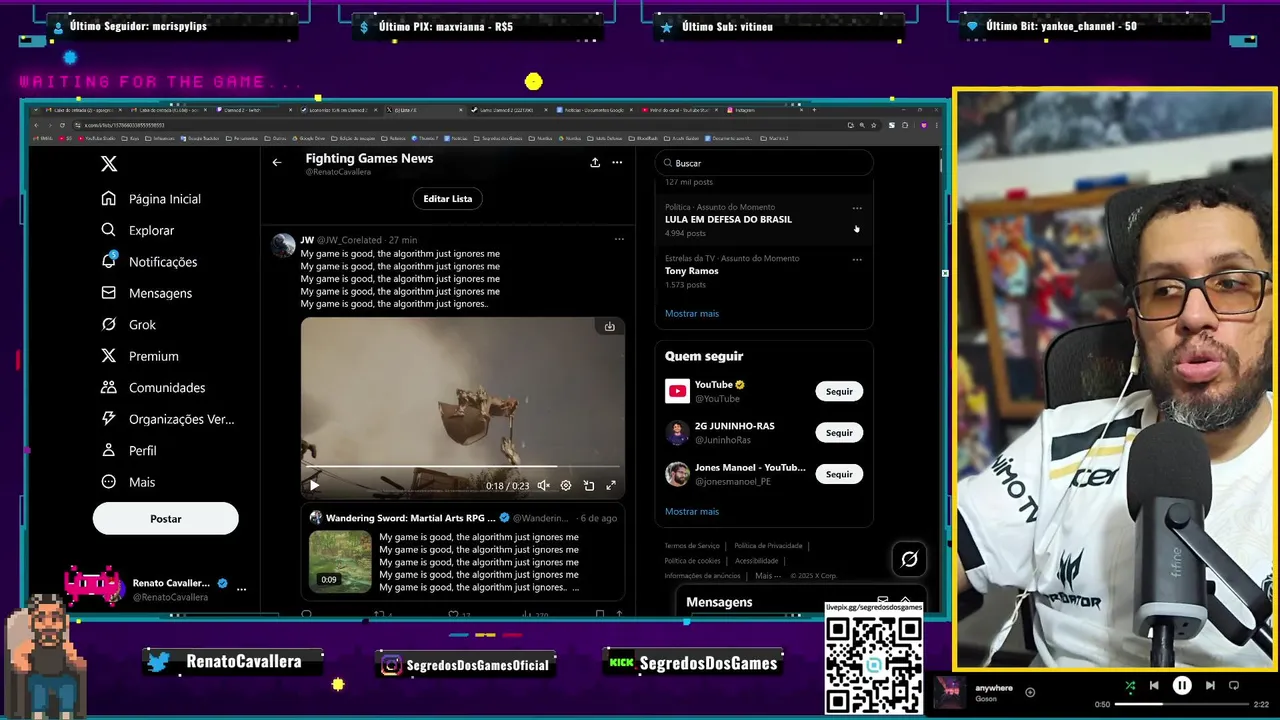1280x720 pixels.
Task: Toggle repeat in the music player
Action: (x=1234, y=686)
